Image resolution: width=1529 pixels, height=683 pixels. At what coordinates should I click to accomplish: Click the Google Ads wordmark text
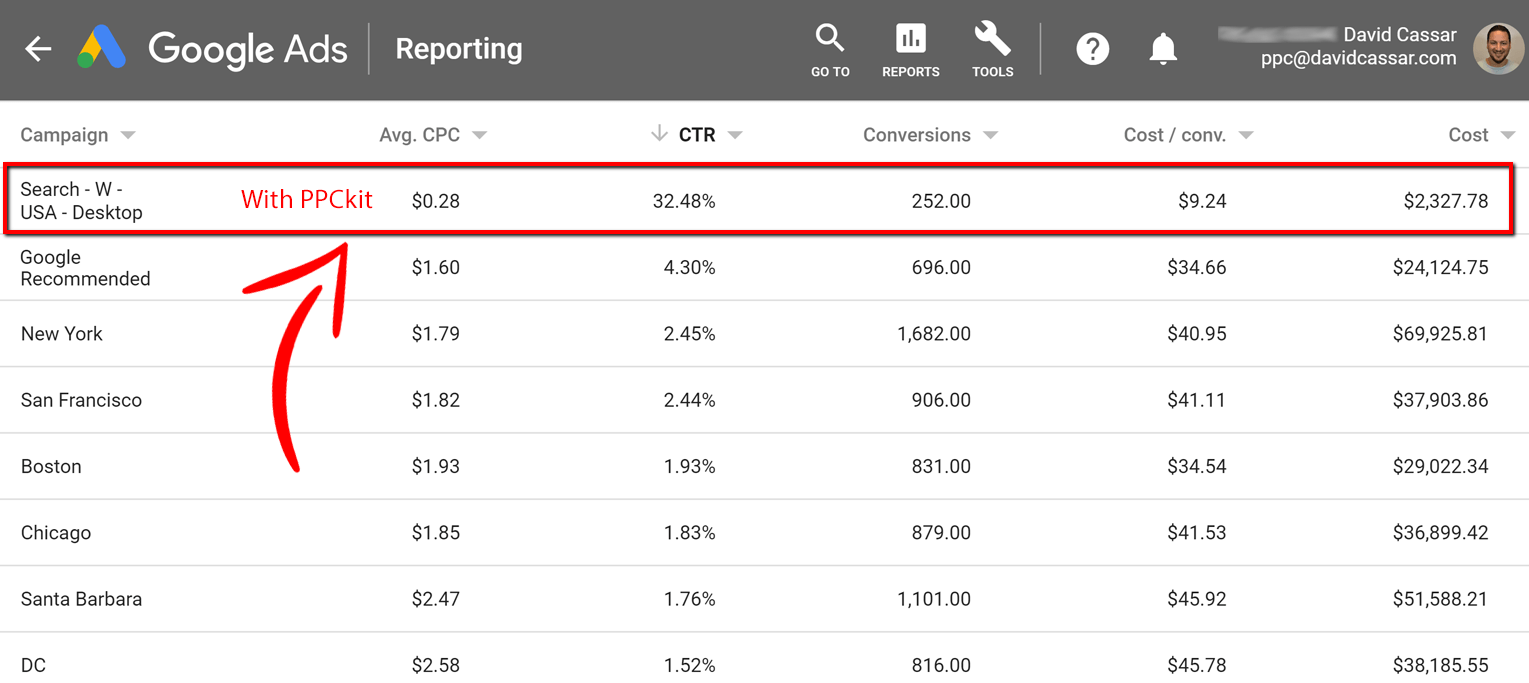(x=248, y=49)
